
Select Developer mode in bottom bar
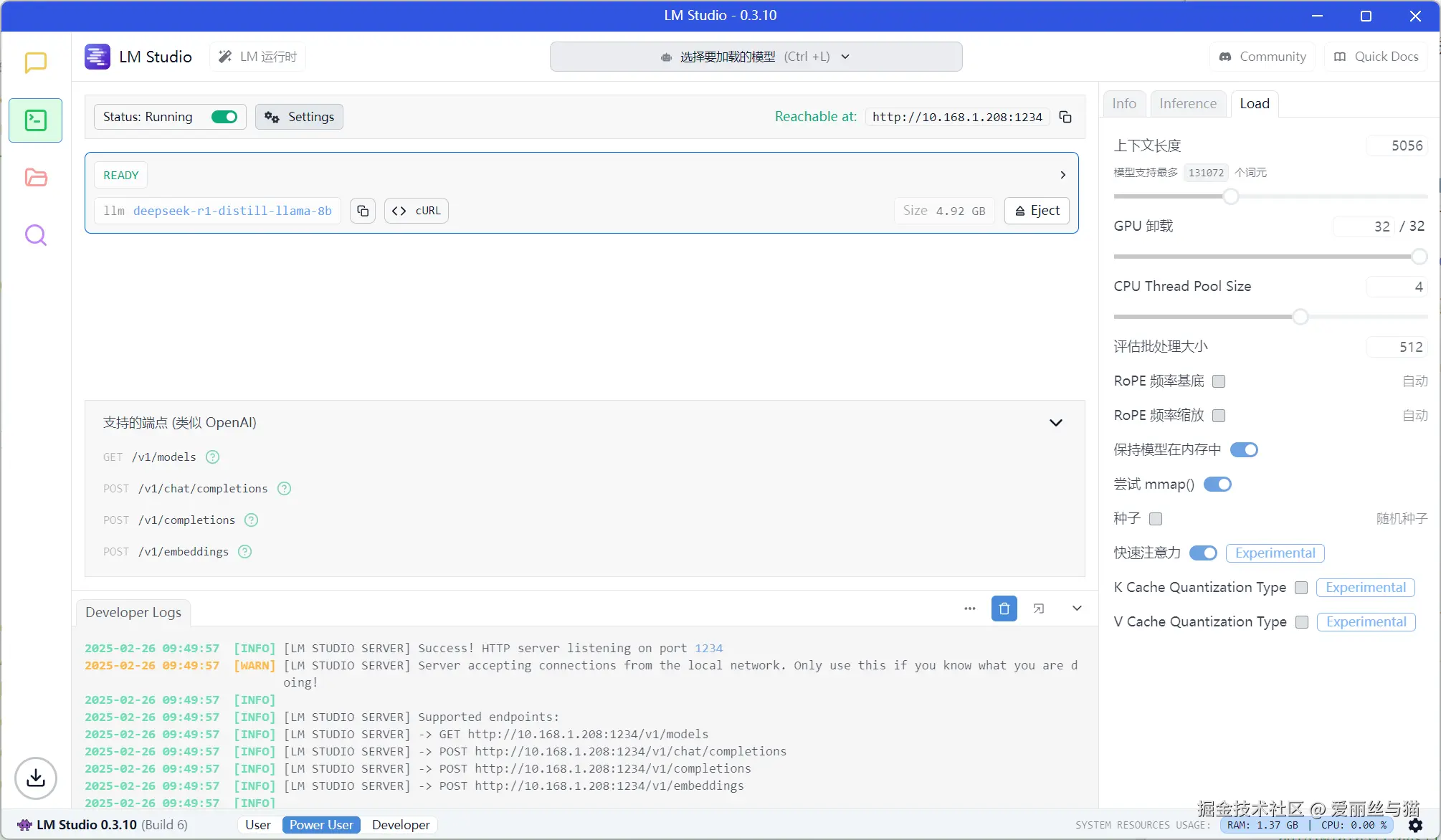401,825
